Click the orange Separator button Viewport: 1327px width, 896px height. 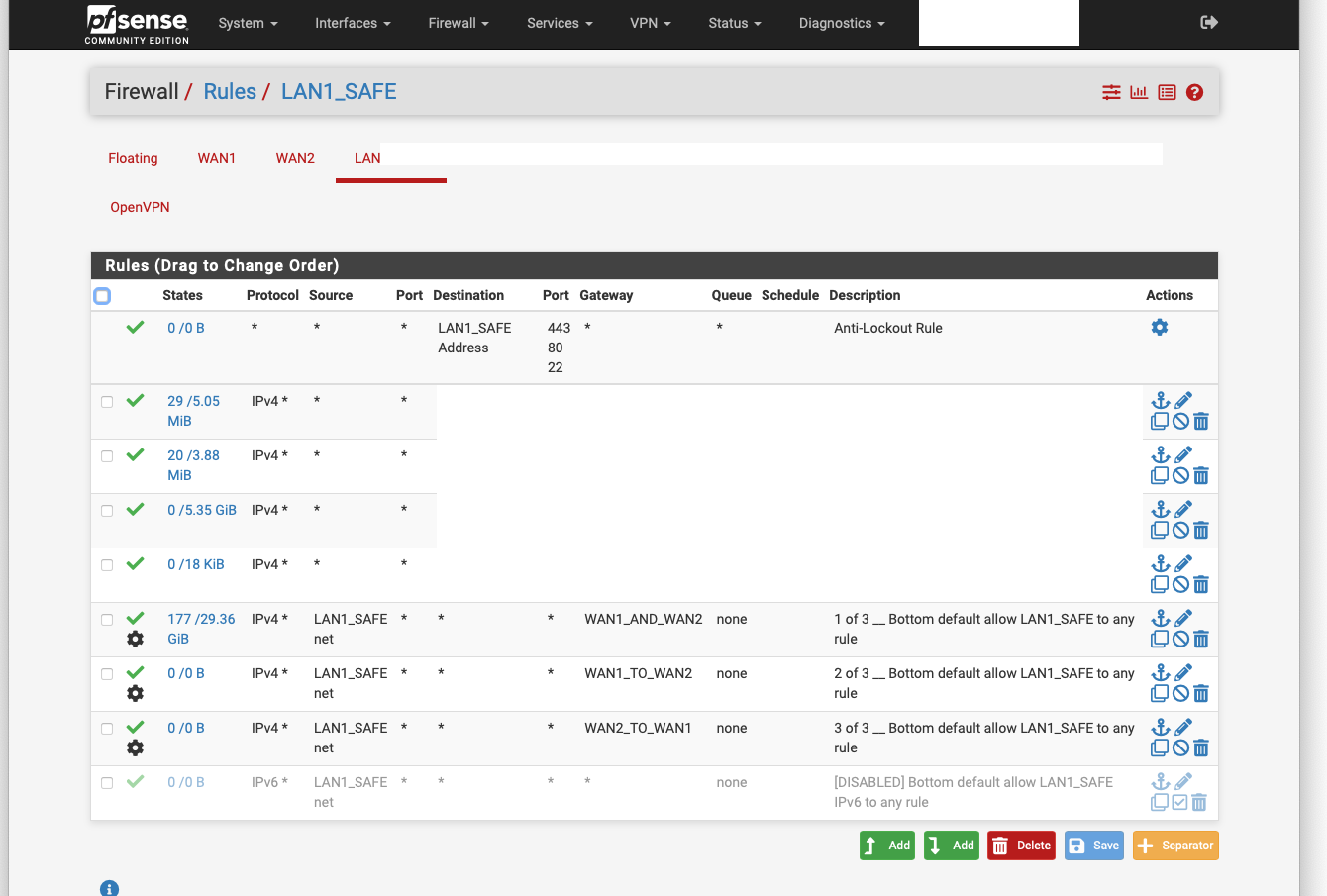click(1175, 846)
